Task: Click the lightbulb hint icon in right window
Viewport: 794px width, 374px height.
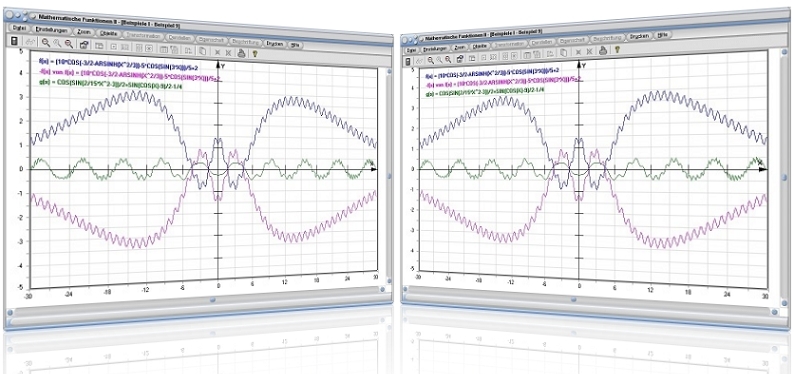Action: 617,50
